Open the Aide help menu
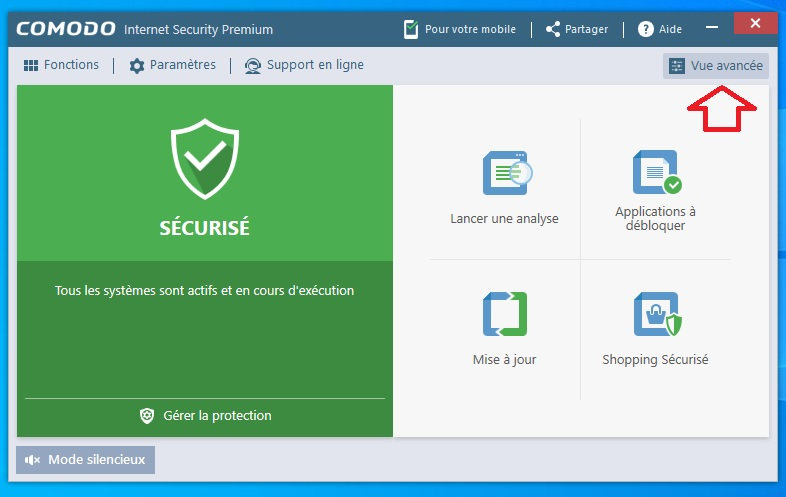The image size is (786, 497). pos(660,29)
